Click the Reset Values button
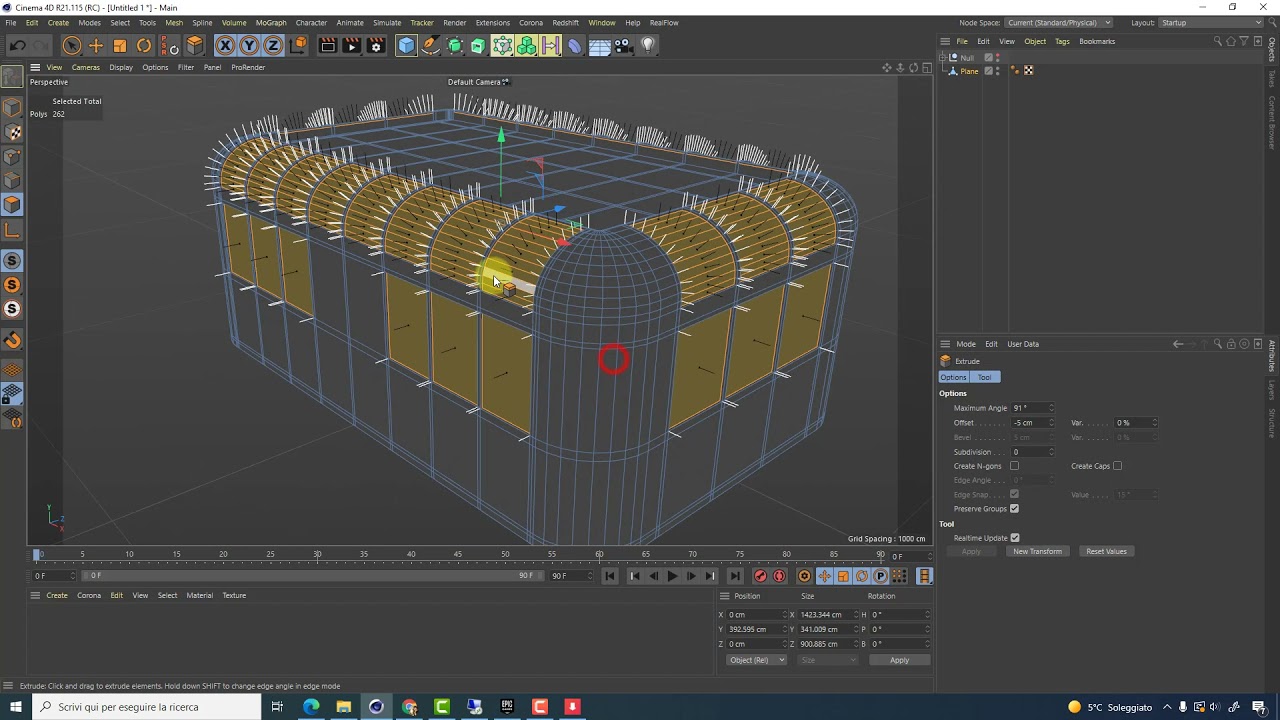This screenshot has height=720, width=1280. coord(1106,551)
